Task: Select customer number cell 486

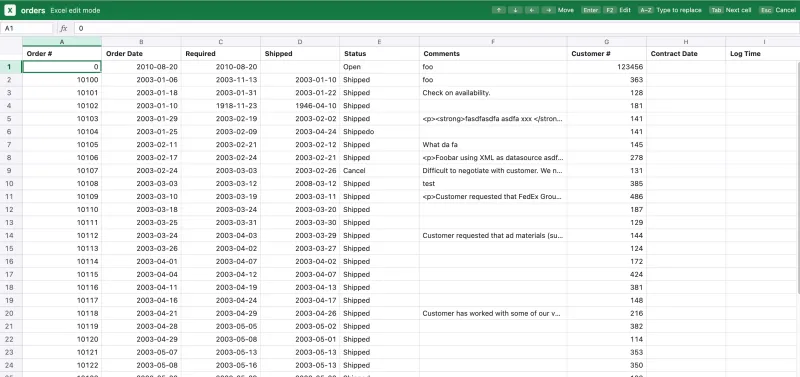Action: tap(607, 196)
